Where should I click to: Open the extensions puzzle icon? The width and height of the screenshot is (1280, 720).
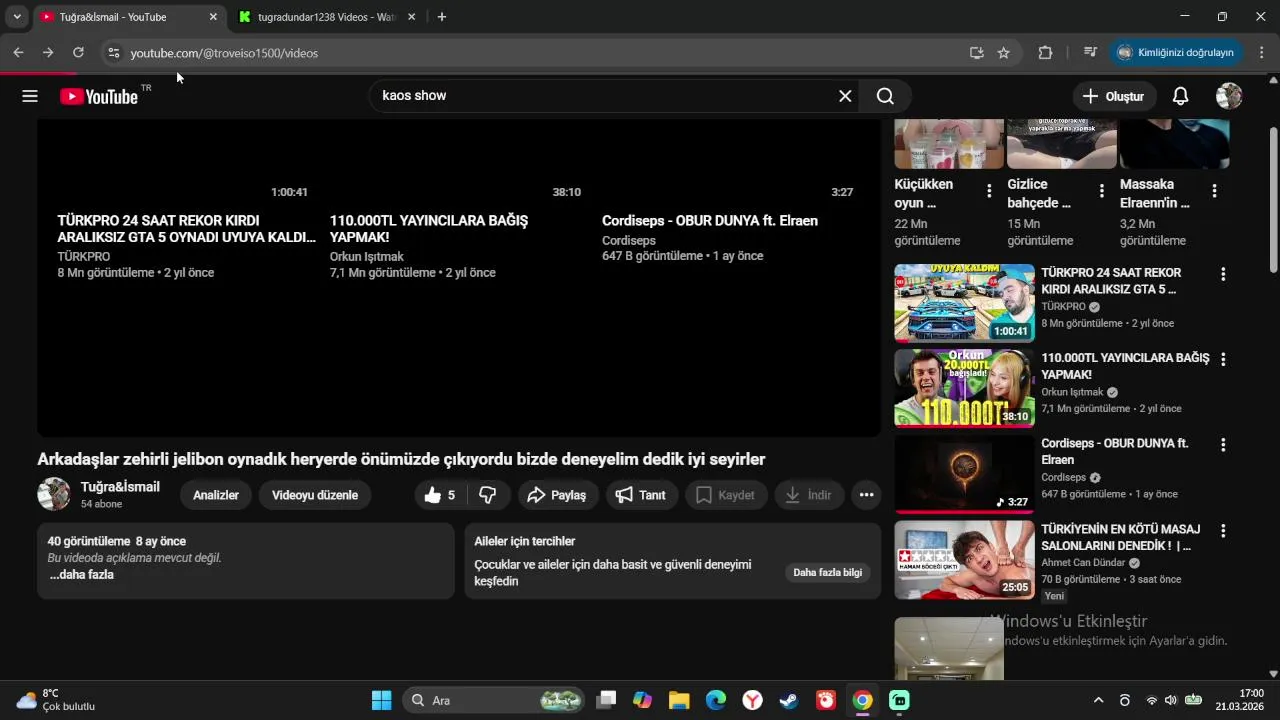[x=1046, y=53]
